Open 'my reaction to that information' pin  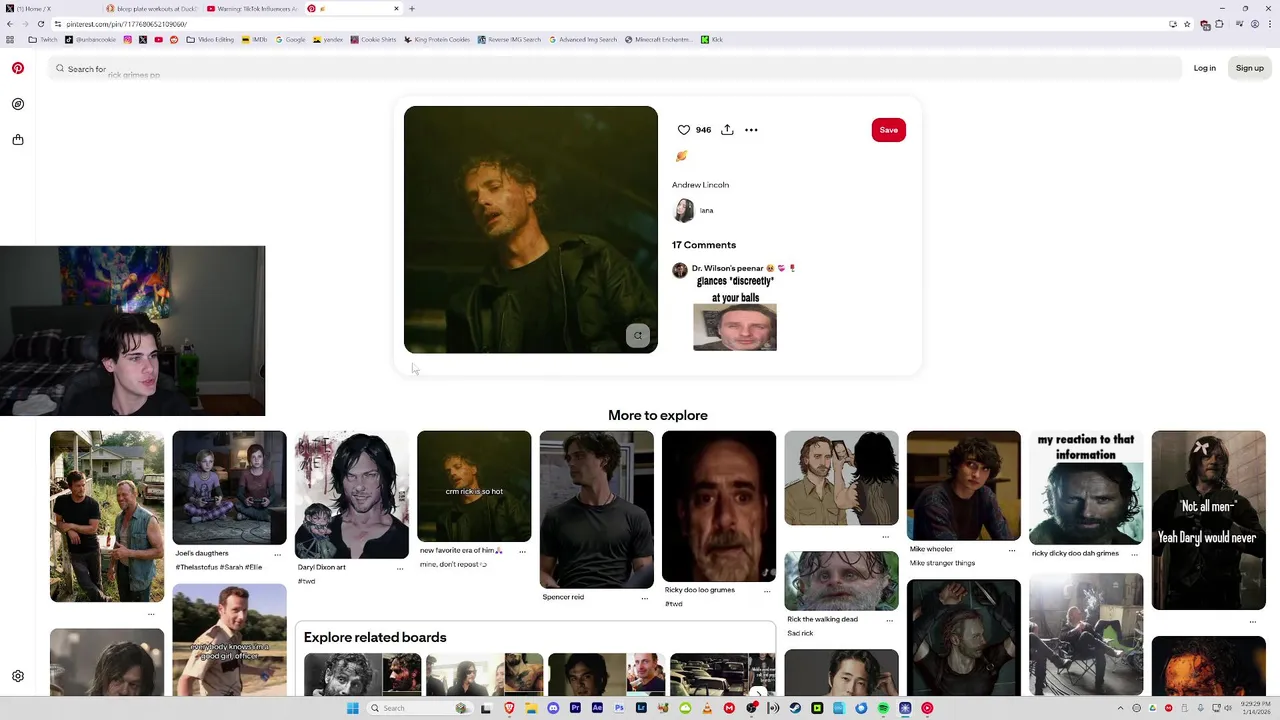coord(1086,488)
